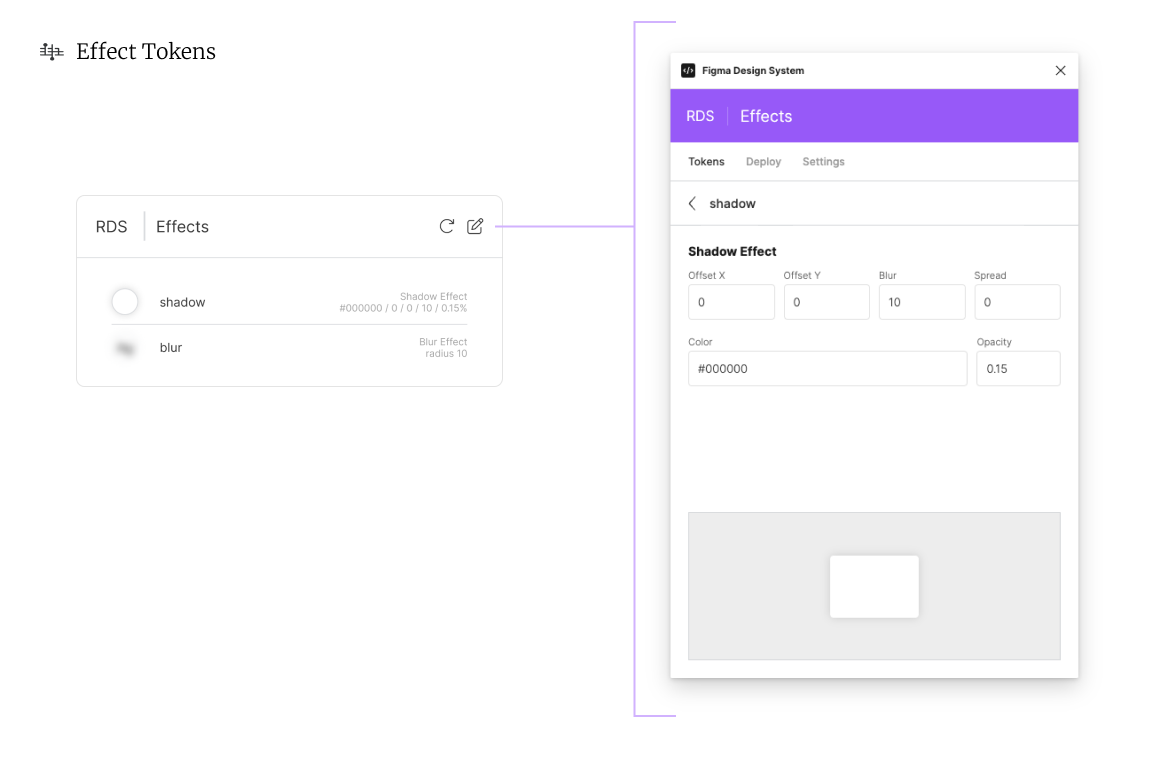Go back using the chevron beside shadow

coord(692,203)
